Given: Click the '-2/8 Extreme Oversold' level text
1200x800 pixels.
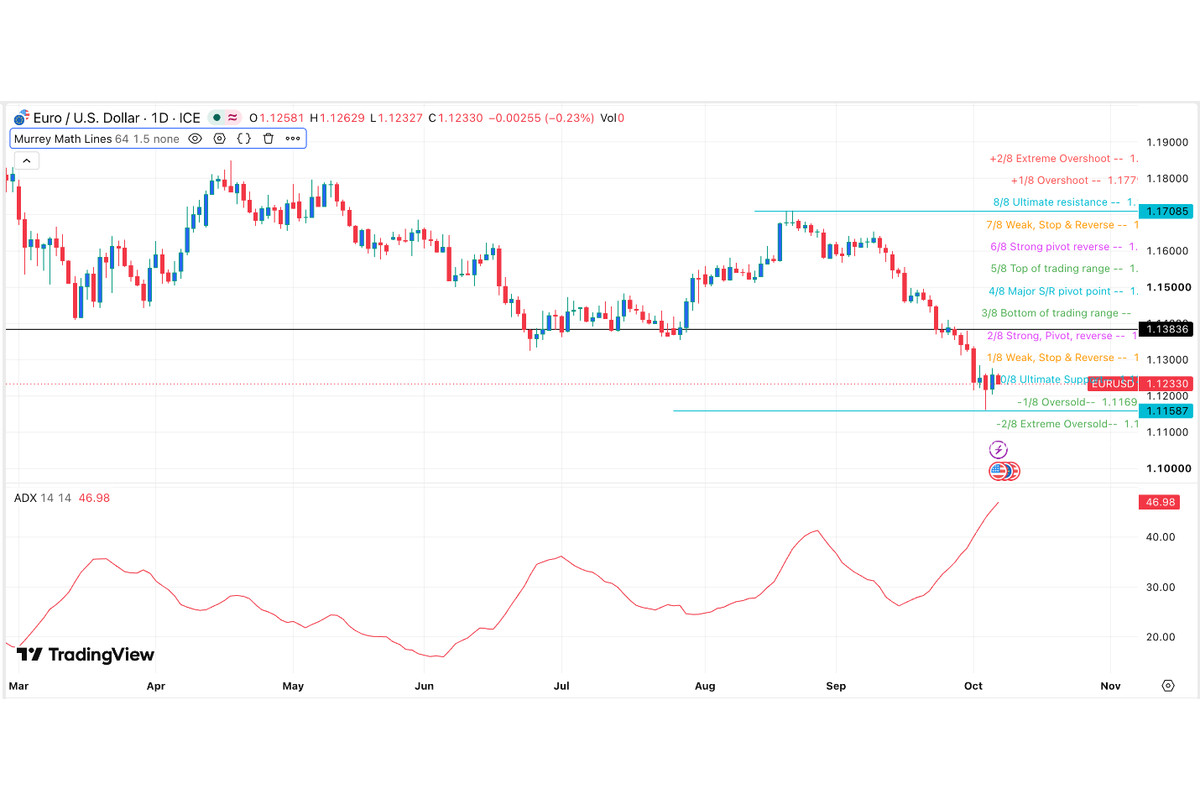Looking at the screenshot, I should pos(1052,424).
